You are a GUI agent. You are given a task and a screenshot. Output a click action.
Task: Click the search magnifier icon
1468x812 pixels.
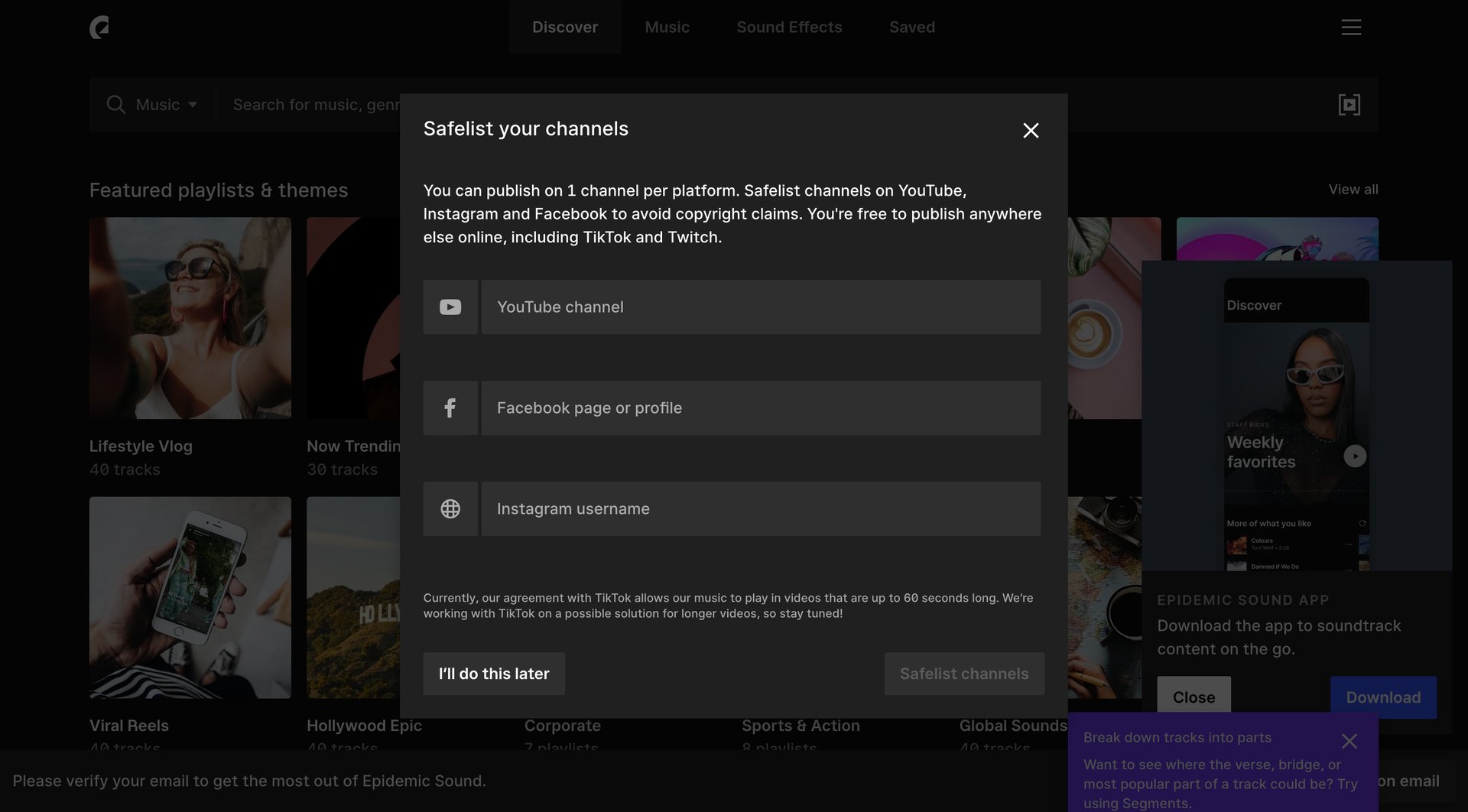115,104
